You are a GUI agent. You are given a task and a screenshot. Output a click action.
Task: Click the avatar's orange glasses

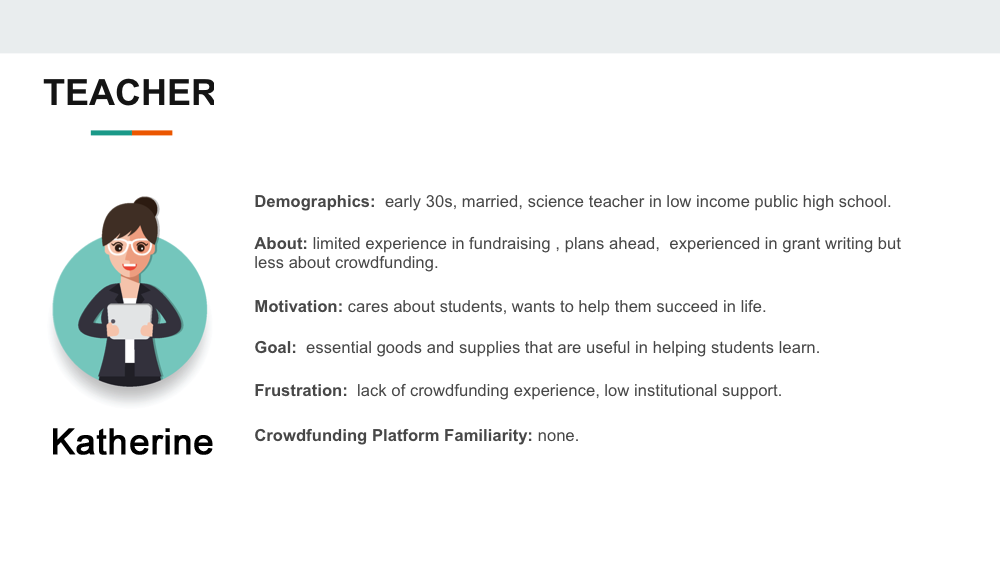[x=130, y=246]
